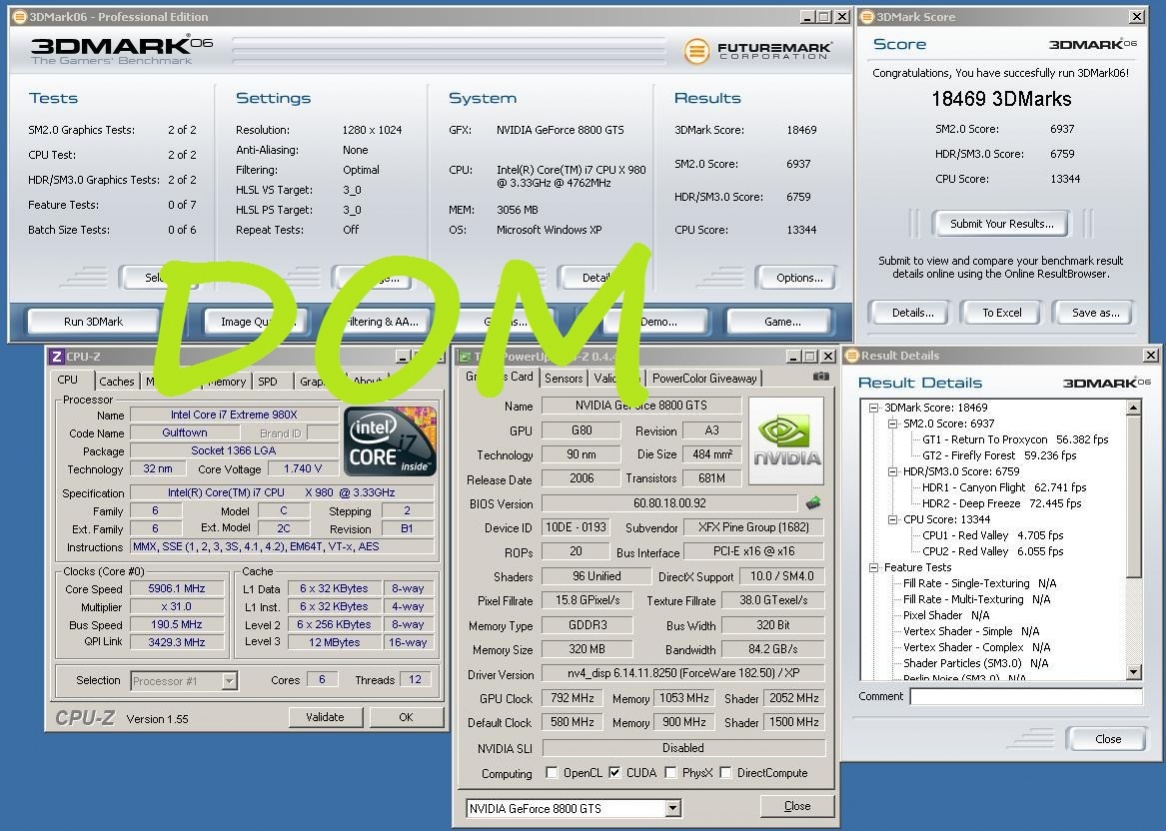Click the Result Details window title icon
Image resolution: width=1166 pixels, height=831 pixels.
(x=851, y=355)
